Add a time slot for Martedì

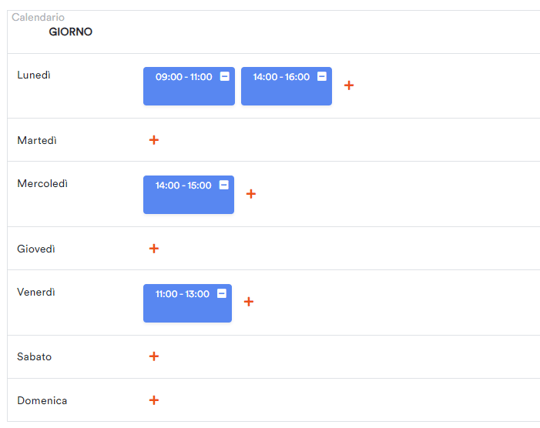click(x=154, y=140)
